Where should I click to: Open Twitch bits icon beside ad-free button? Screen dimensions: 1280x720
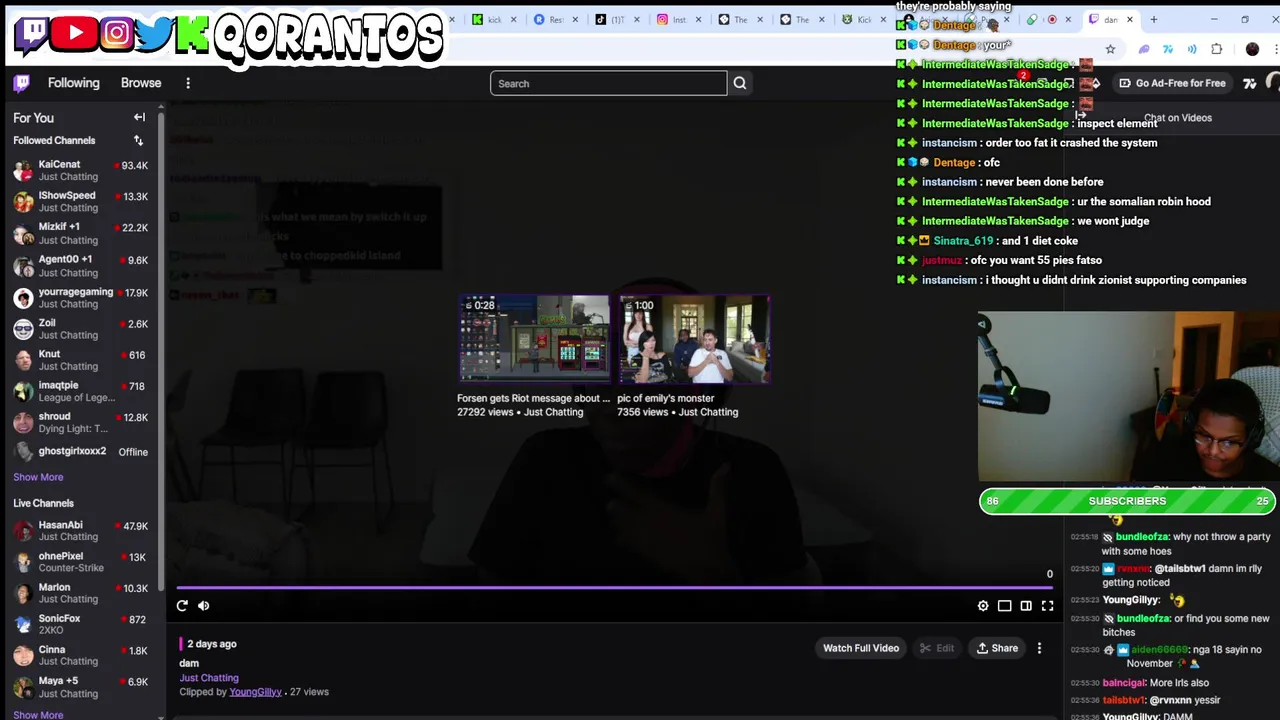[x=1096, y=83]
